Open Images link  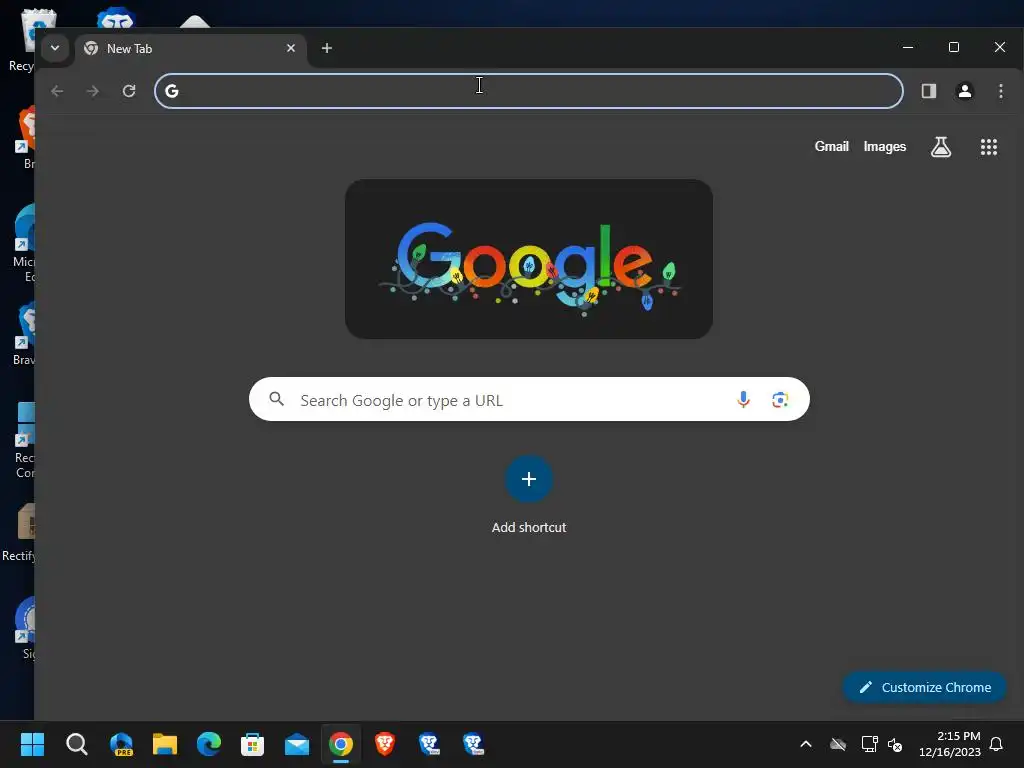(884, 146)
